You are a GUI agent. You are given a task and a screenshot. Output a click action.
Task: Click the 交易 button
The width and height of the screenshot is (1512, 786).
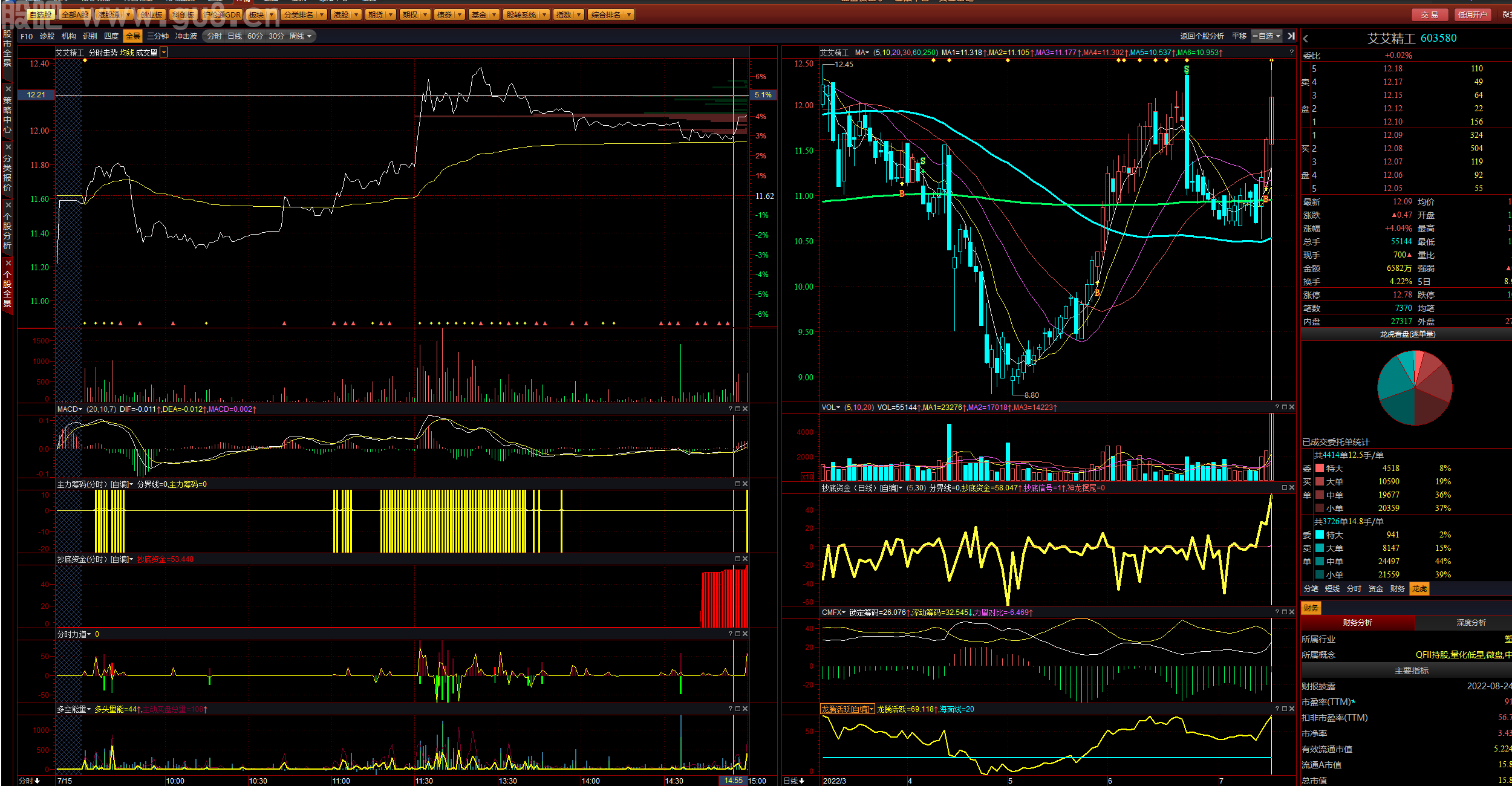[1430, 15]
